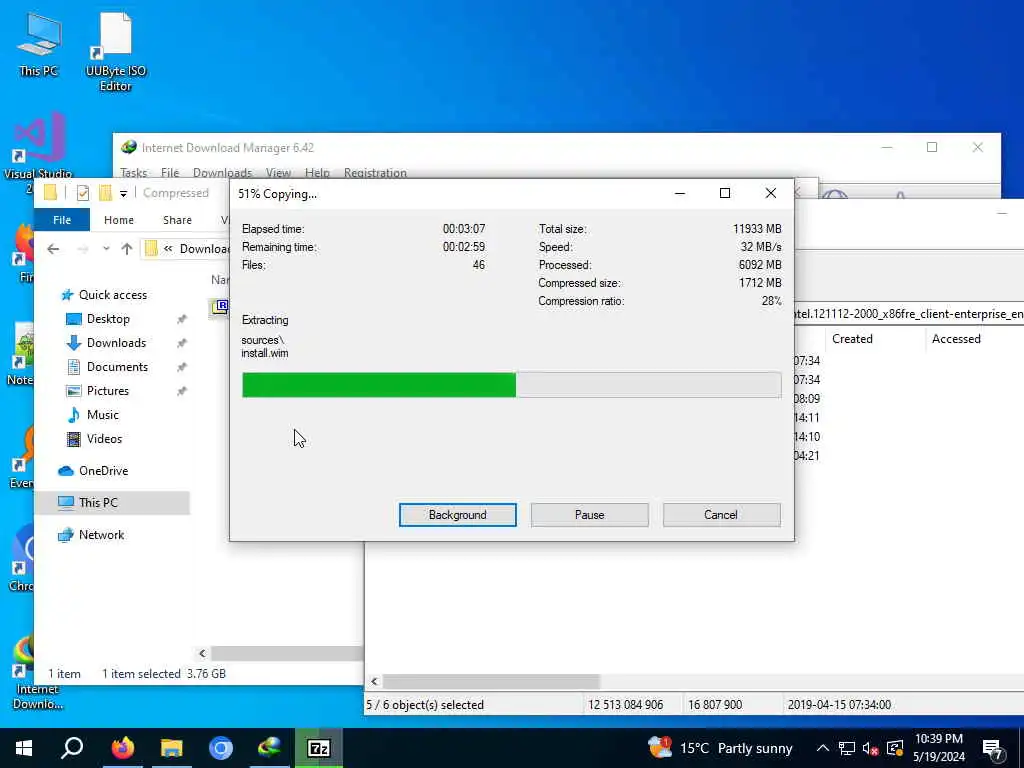The image size is (1024, 768).
Task: Select This PC in navigation pane
Action: [x=112, y=503]
